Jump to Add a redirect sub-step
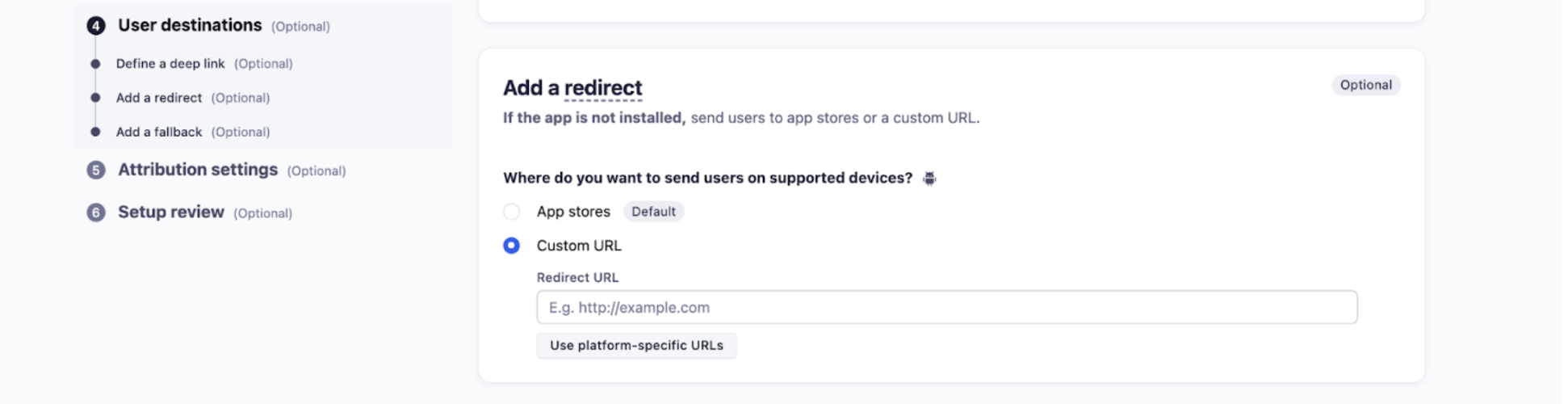Screen dimensions: 1568x404 tap(159, 98)
